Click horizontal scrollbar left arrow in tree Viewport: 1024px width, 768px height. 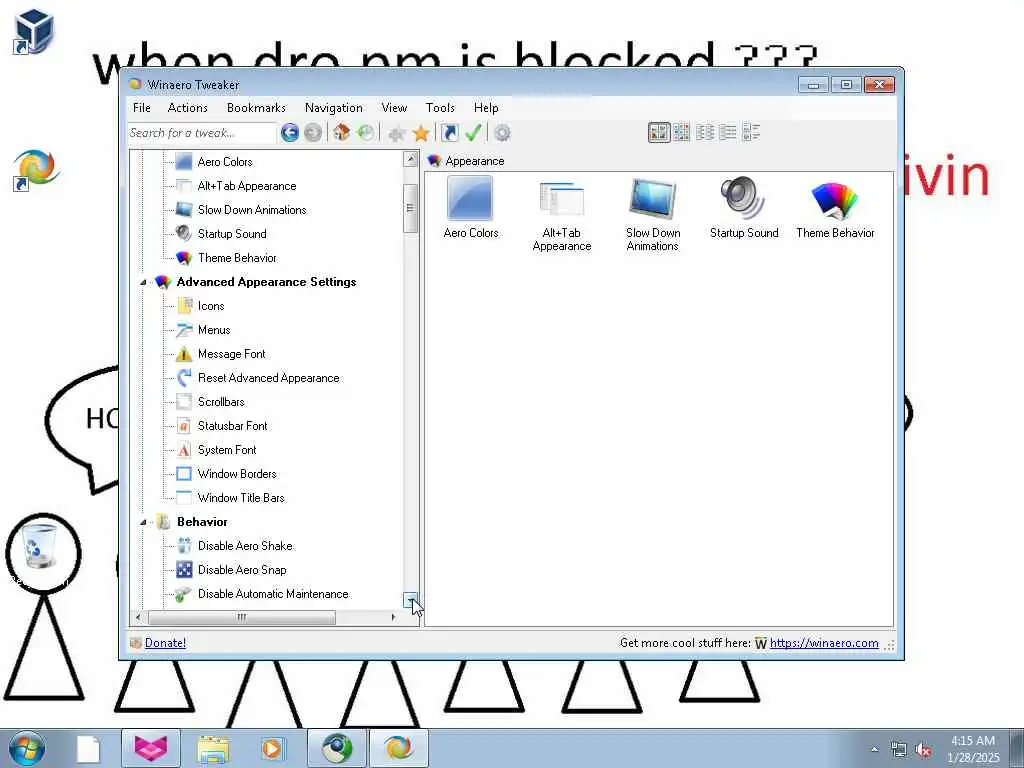click(x=138, y=617)
